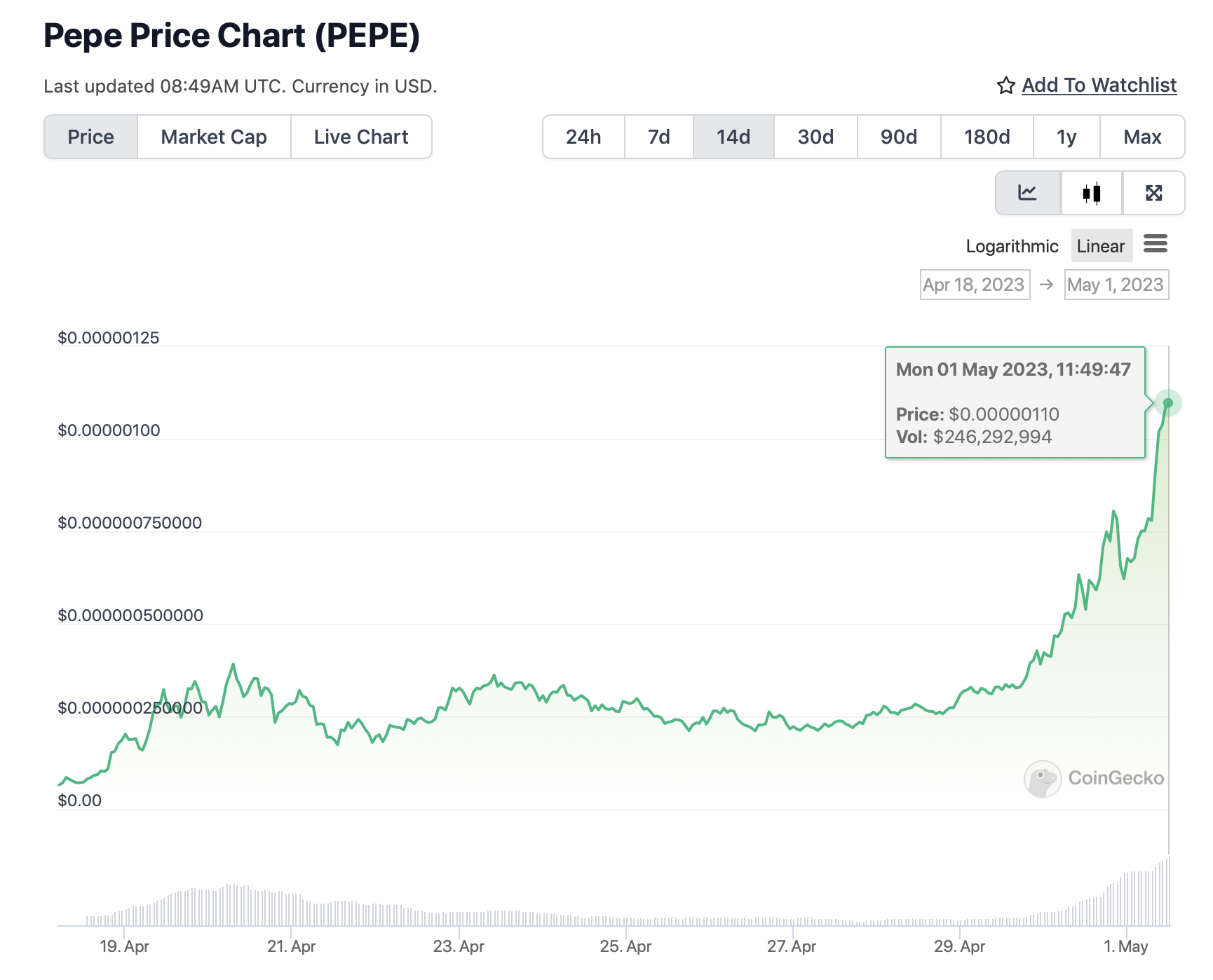
Task: Click the arrow between date fields
Action: tap(1047, 285)
